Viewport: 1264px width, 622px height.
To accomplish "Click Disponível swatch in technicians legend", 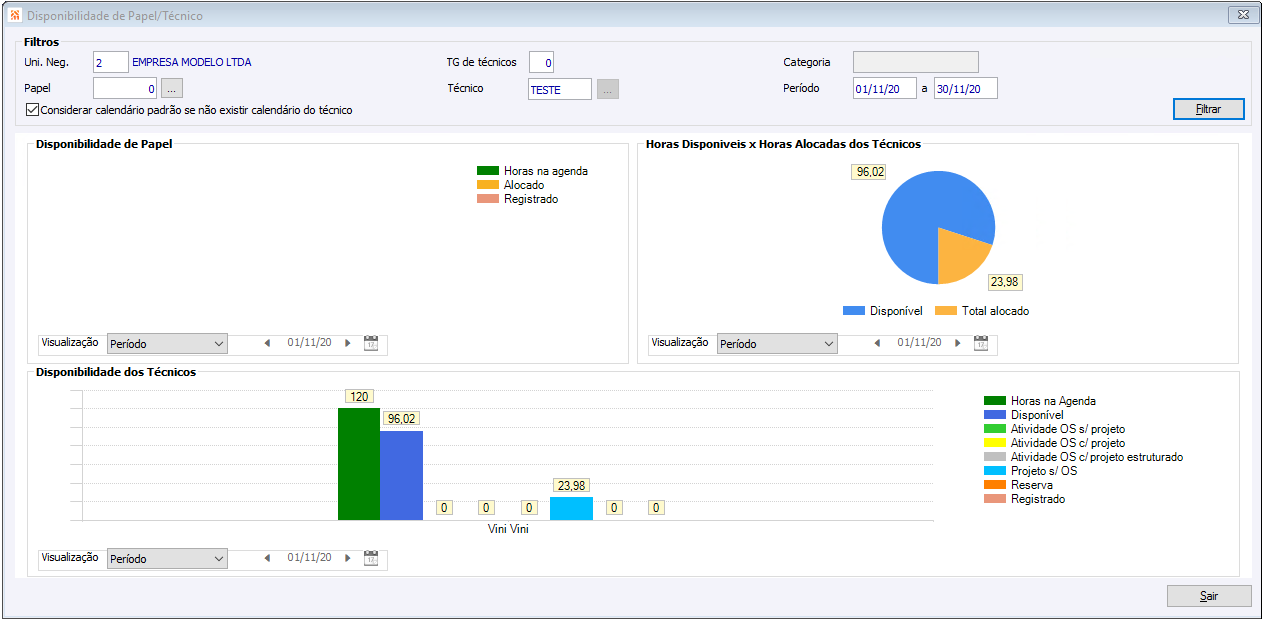I will (995, 415).
